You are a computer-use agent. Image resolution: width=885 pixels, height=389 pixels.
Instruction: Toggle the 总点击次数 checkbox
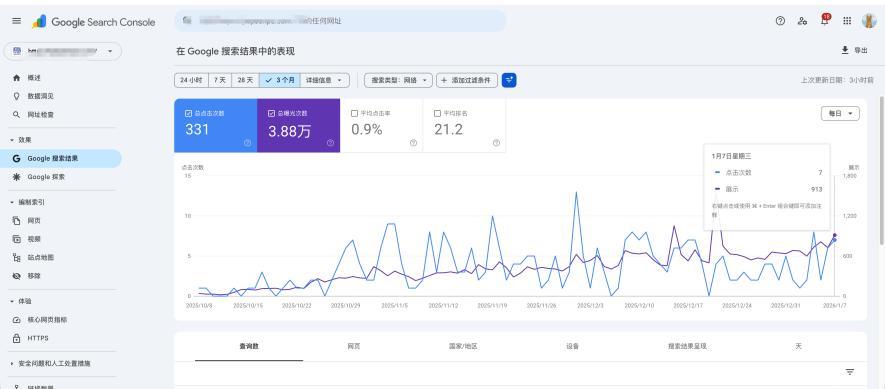coord(189,113)
